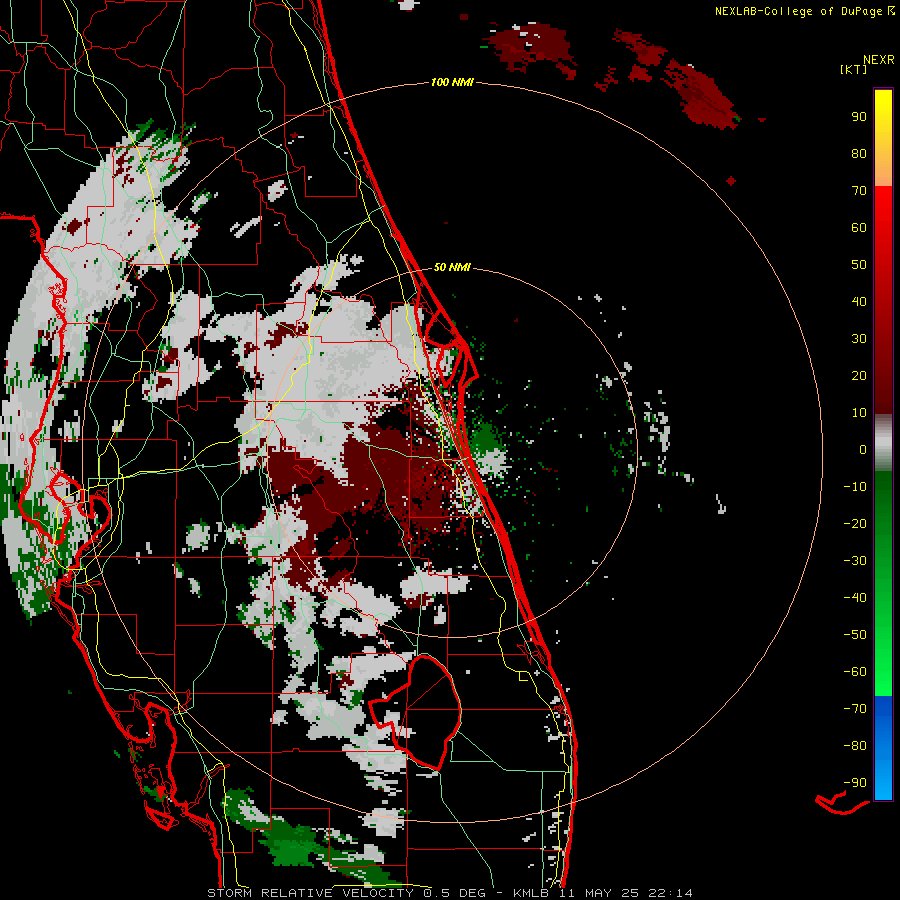Click the 60 value on the velocity scale

(x=859, y=228)
